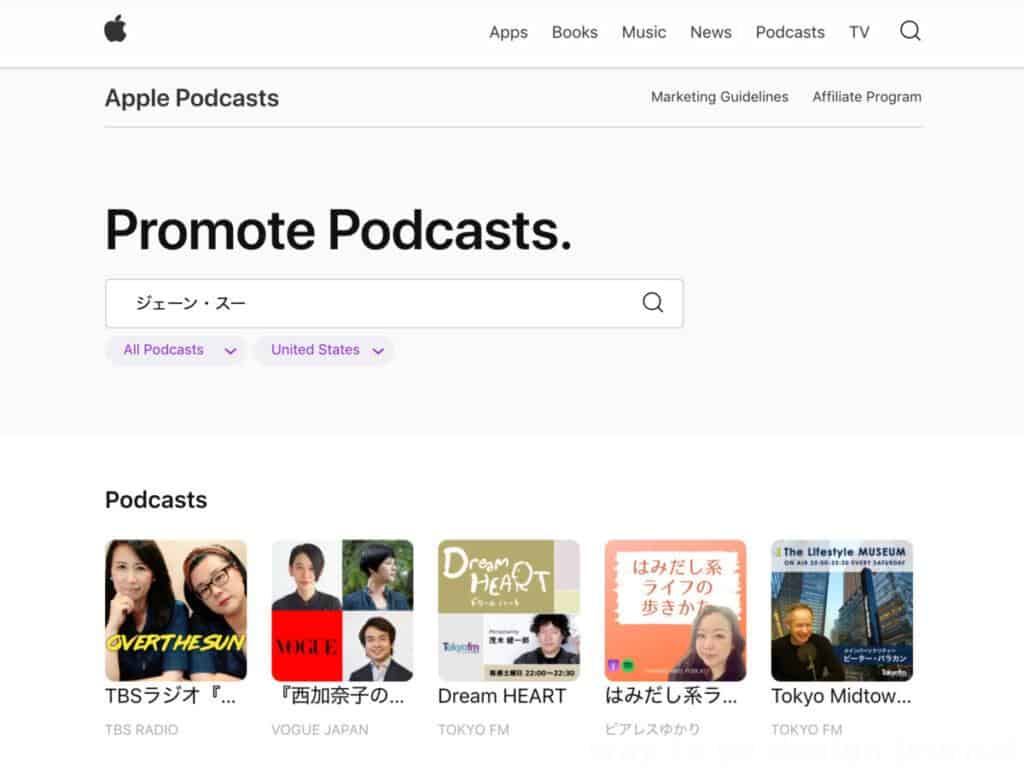The image size is (1024, 776).
Task: Click the Podcasts section heading
Action: click(156, 500)
